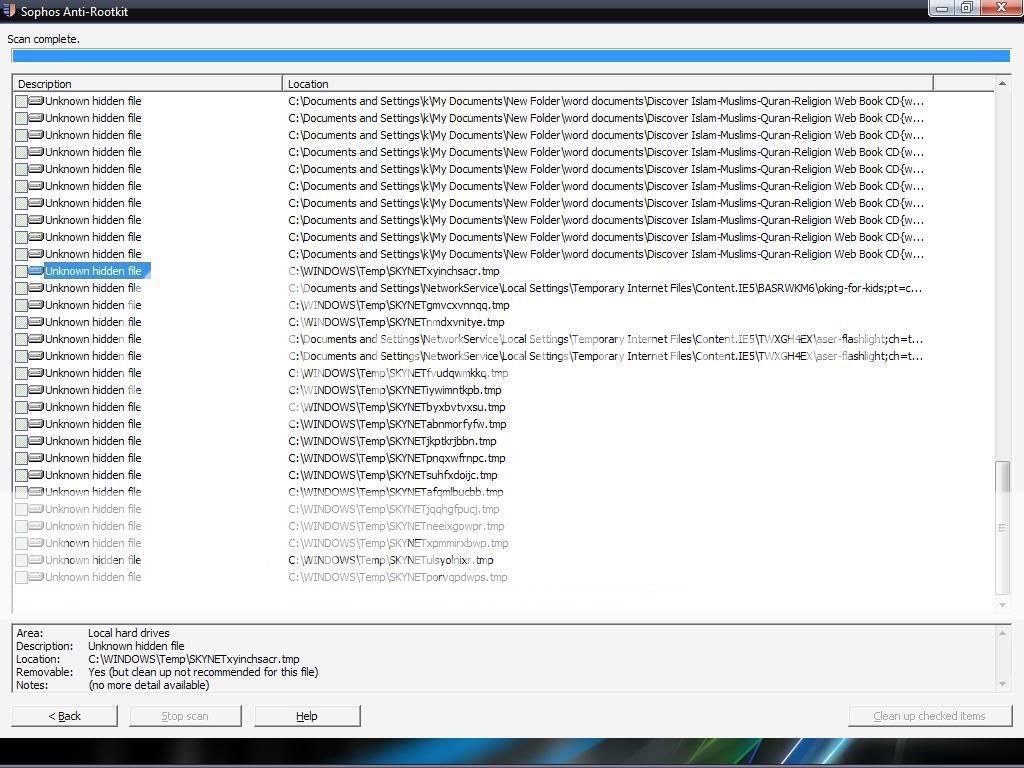
Task: Click the Sophos Anti-Rootkit title bar icon
Action: pos(8,10)
